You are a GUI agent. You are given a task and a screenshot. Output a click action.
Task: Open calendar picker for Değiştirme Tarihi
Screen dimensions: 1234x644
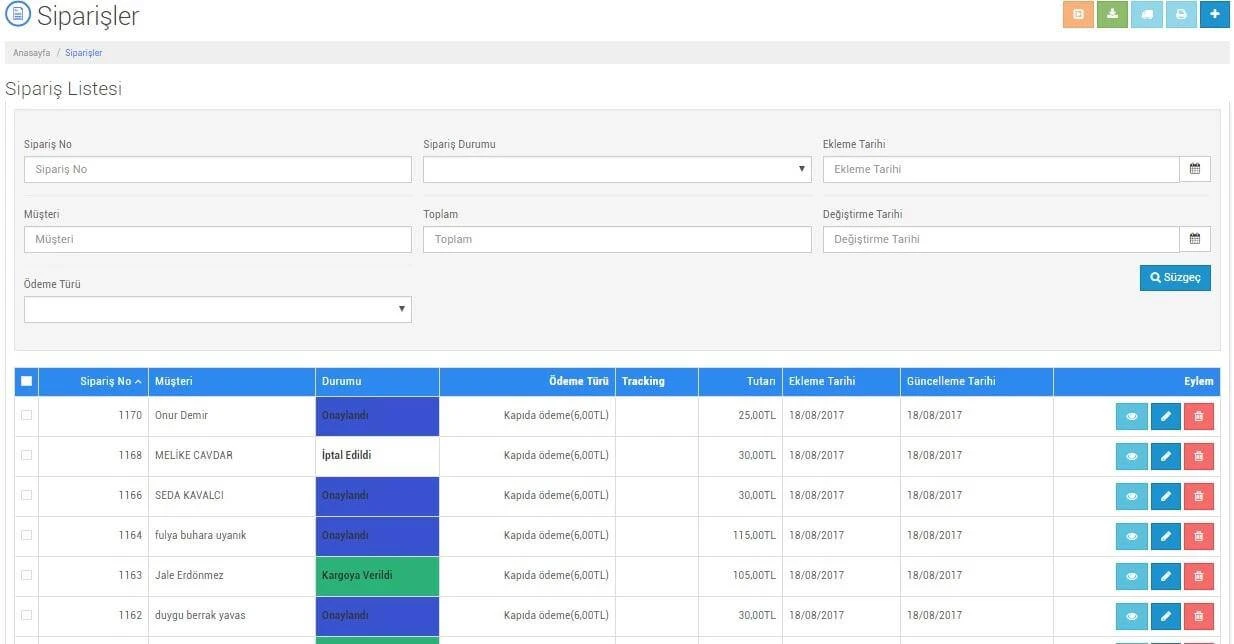[x=1194, y=239]
